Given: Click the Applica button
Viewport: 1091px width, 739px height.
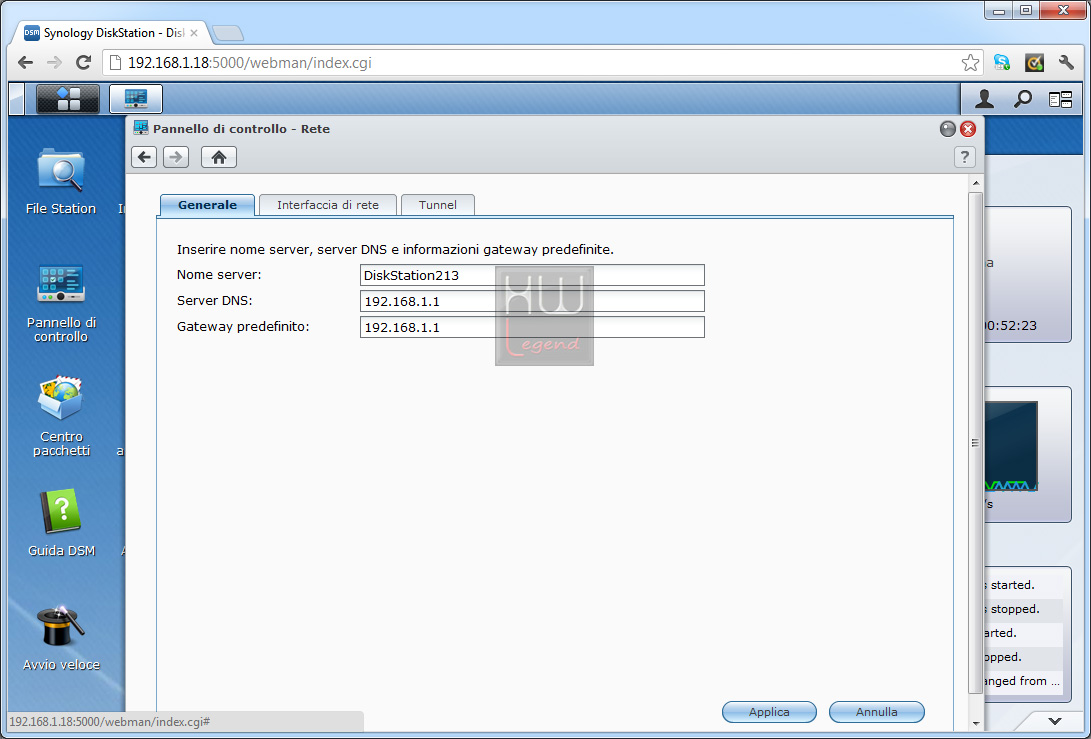Looking at the screenshot, I should click(x=769, y=712).
